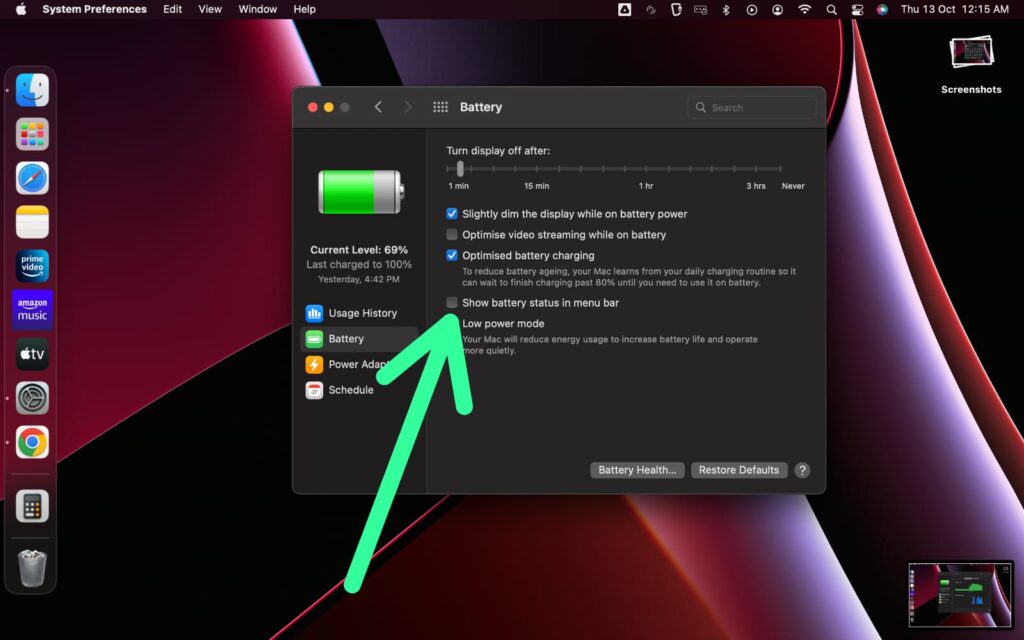Launch Google Chrome from the Dock
The image size is (1024, 640).
pyautogui.click(x=31, y=441)
